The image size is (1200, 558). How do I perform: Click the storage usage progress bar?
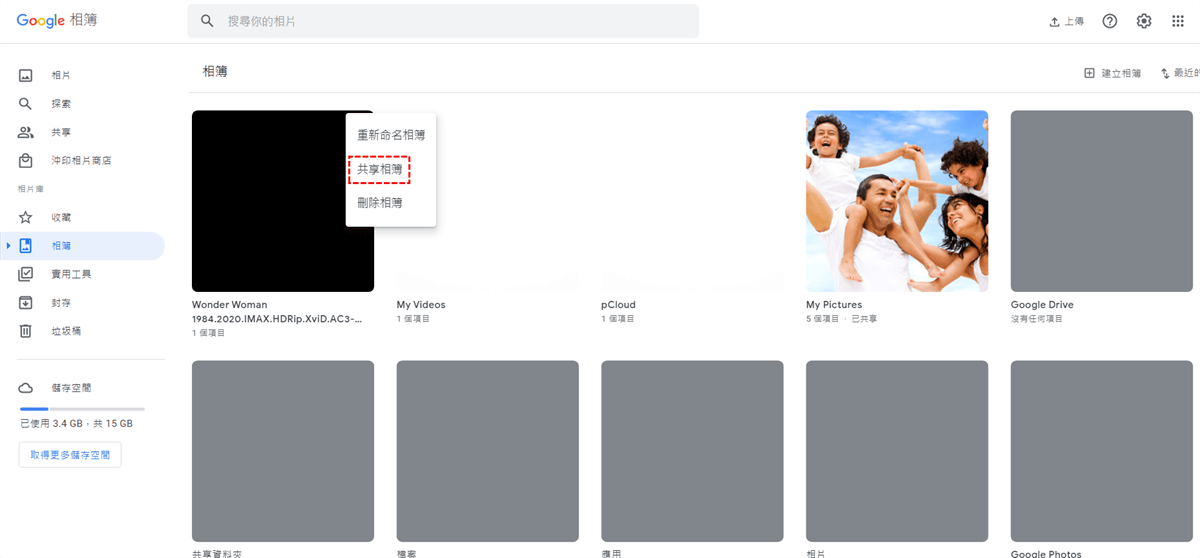(82, 409)
